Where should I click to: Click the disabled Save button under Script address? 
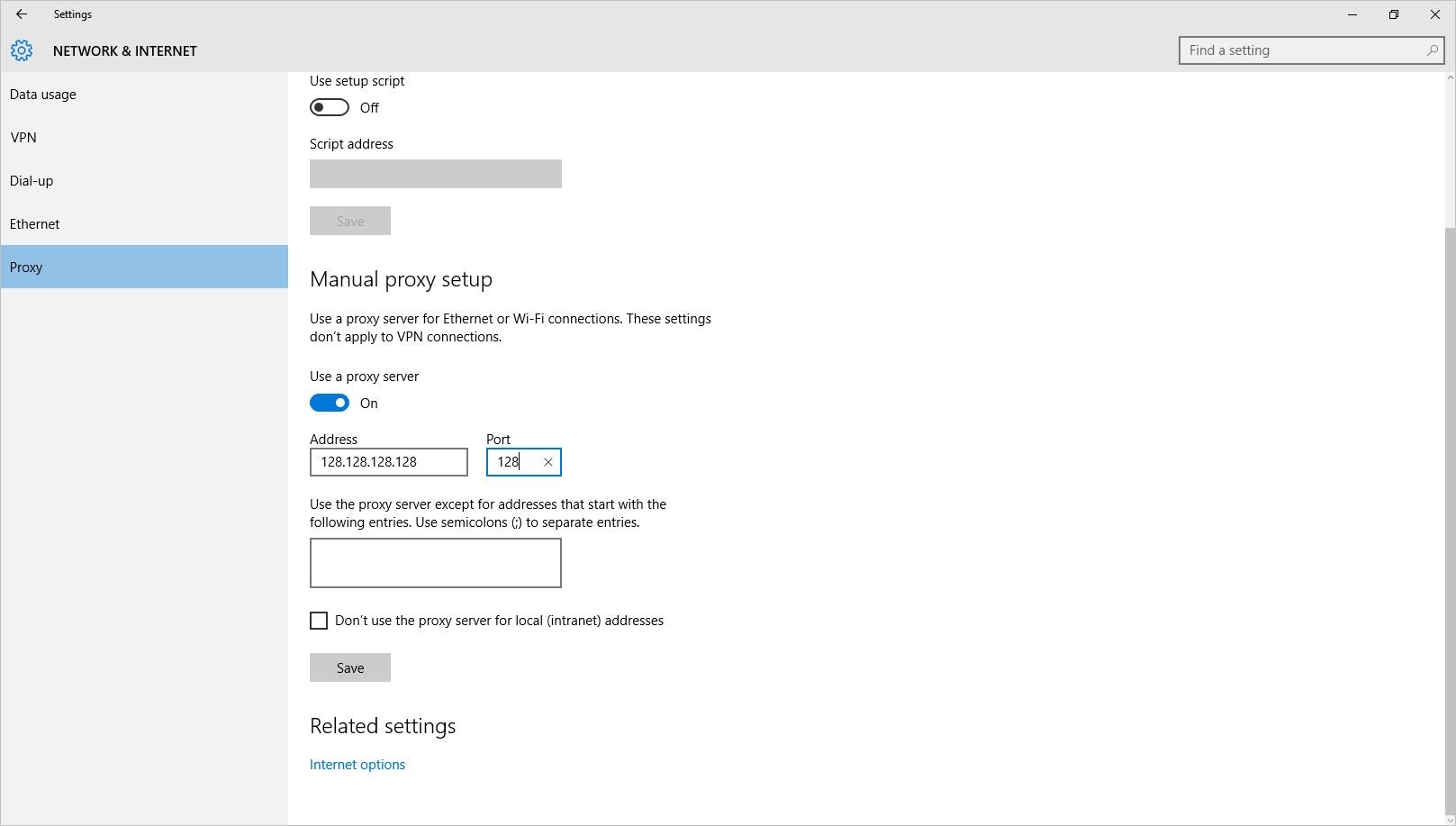click(x=349, y=220)
